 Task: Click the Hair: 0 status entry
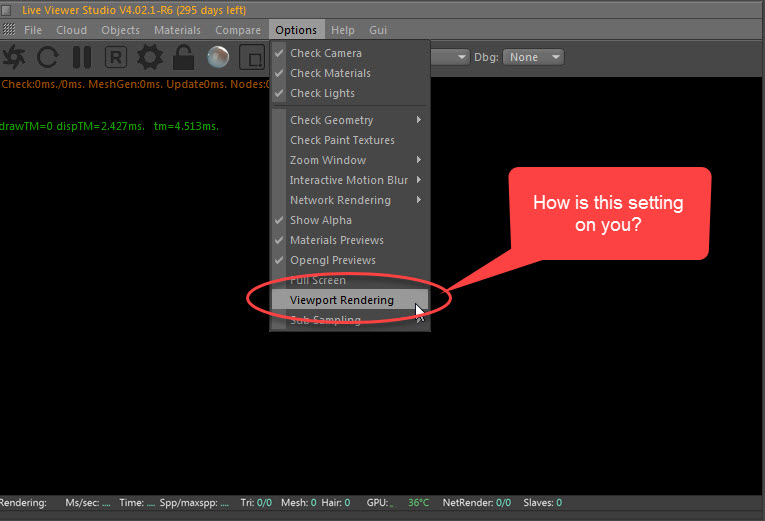(x=336, y=502)
